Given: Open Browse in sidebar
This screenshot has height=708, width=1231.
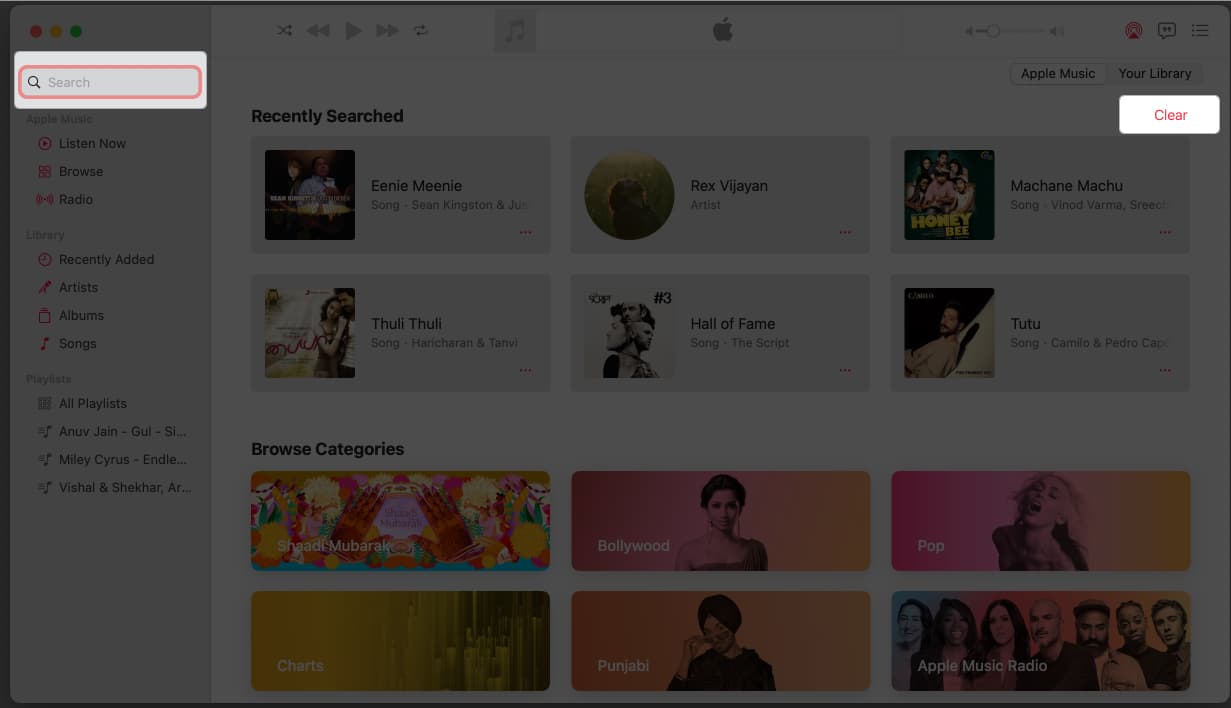Looking at the screenshot, I should [x=80, y=171].
